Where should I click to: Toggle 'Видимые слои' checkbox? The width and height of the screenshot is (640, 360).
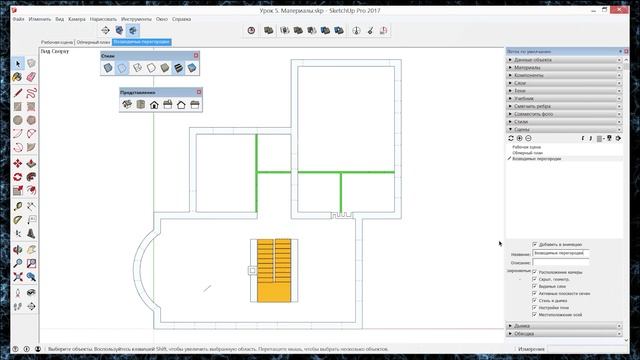[x=535, y=286]
